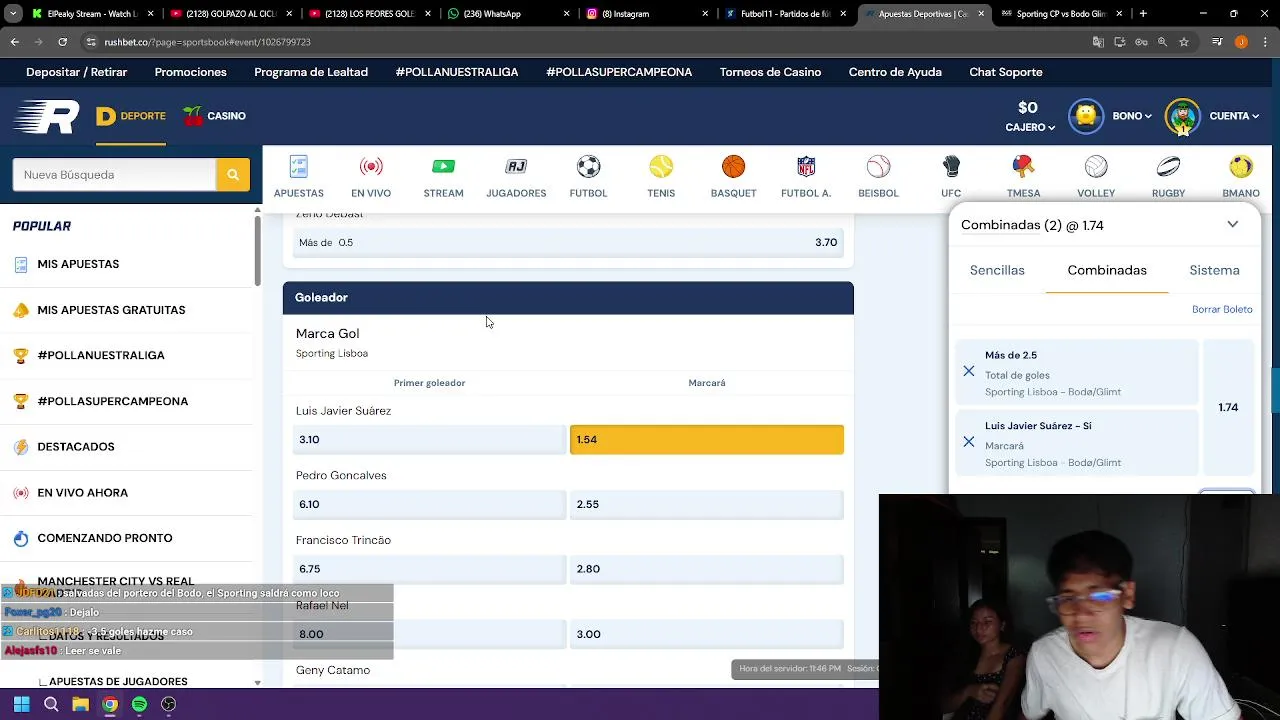Open Comenzando Pronto in sidebar
The height and width of the screenshot is (720, 1280).
105,538
